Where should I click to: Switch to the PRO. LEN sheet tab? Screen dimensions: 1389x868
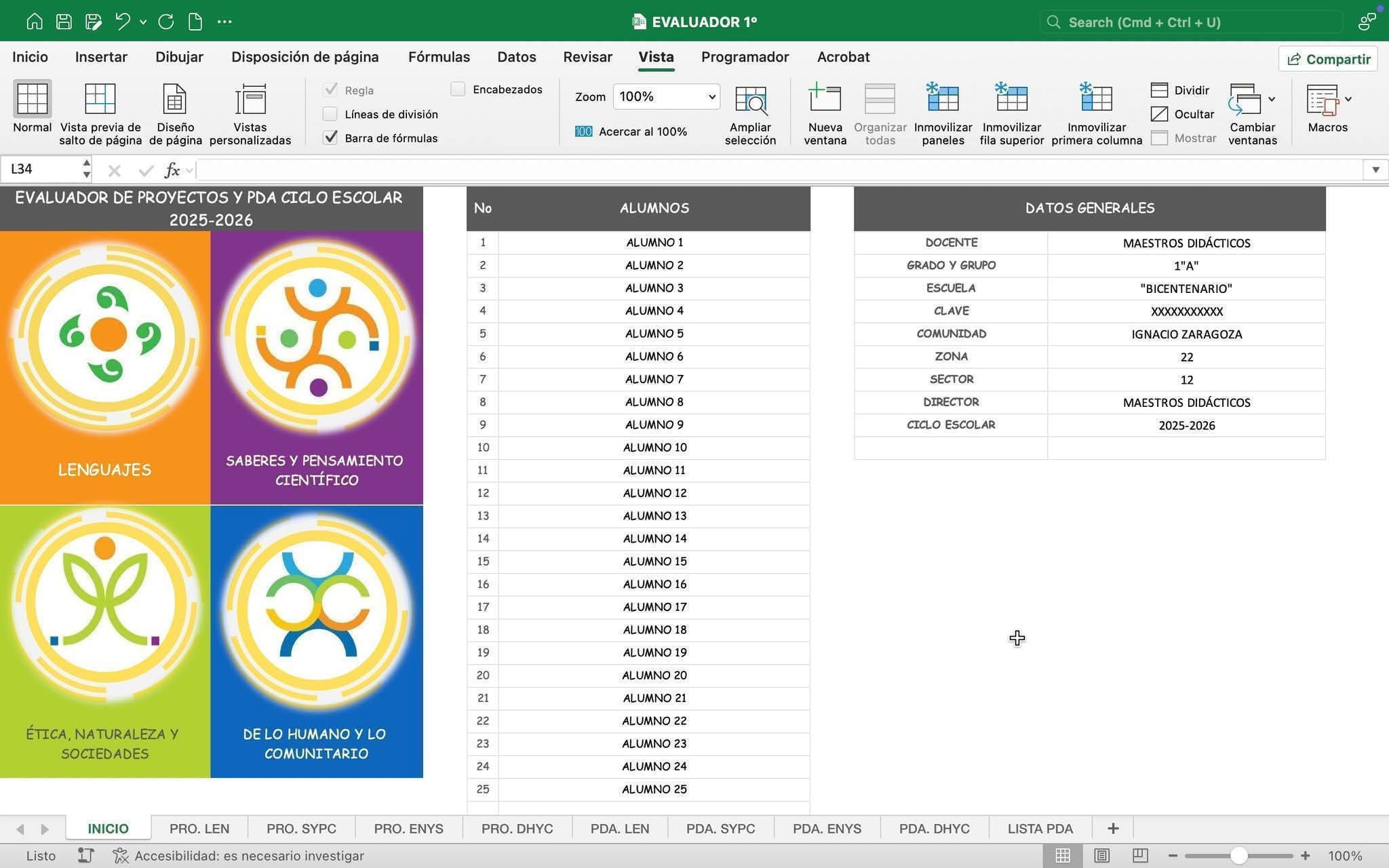pyautogui.click(x=199, y=828)
